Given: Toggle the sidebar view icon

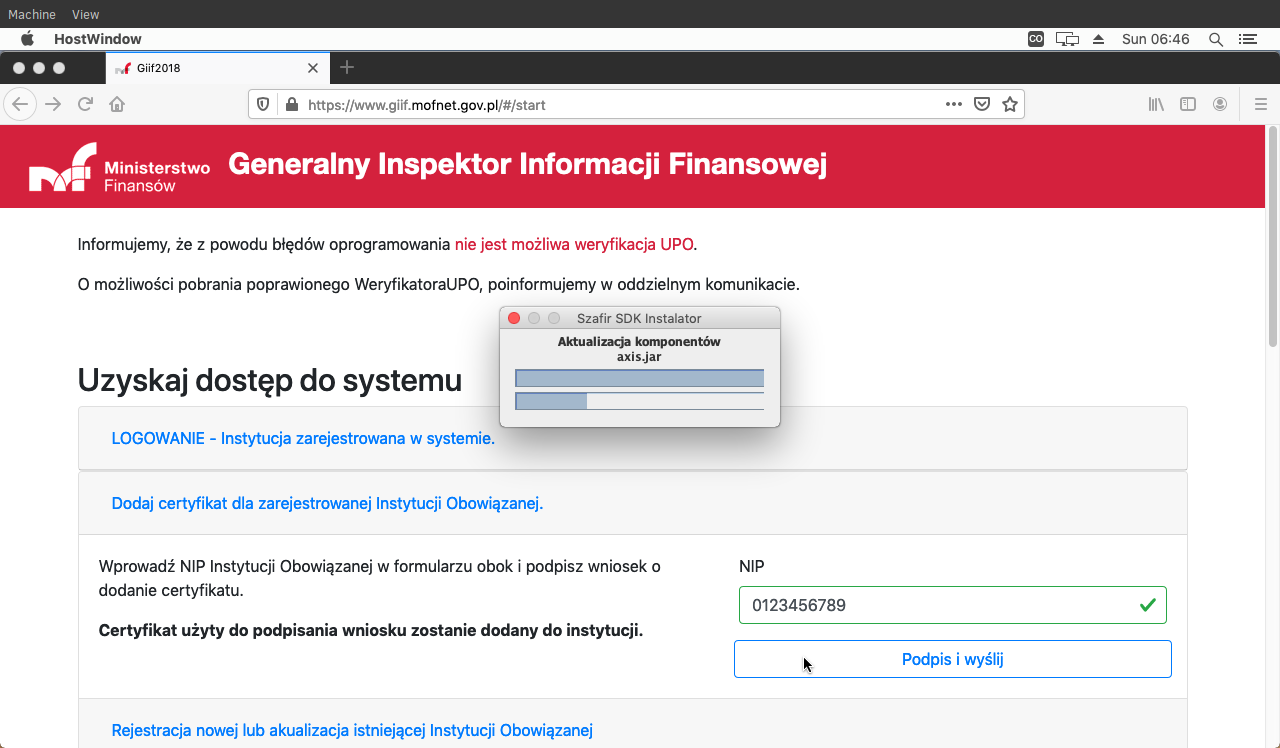Looking at the screenshot, I should tap(1188, 104).
